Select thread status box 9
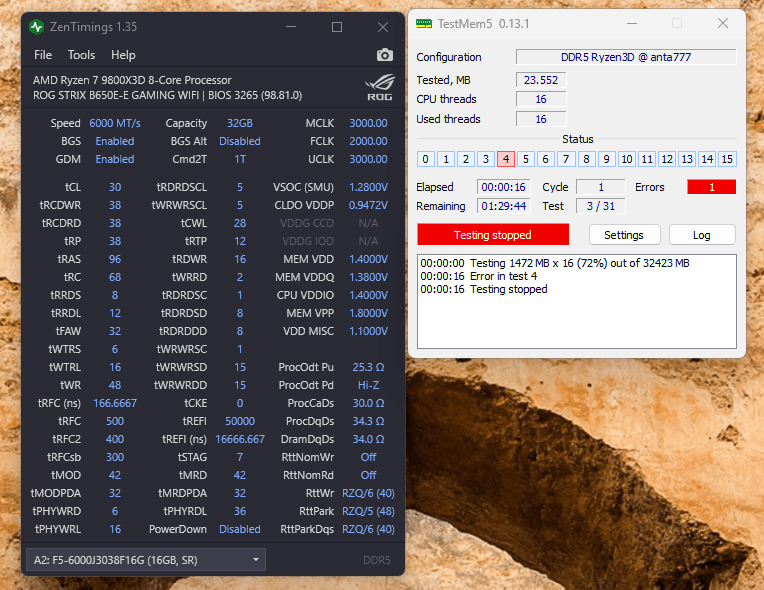The height and width of the screenshot is (590, 764). 606,159
